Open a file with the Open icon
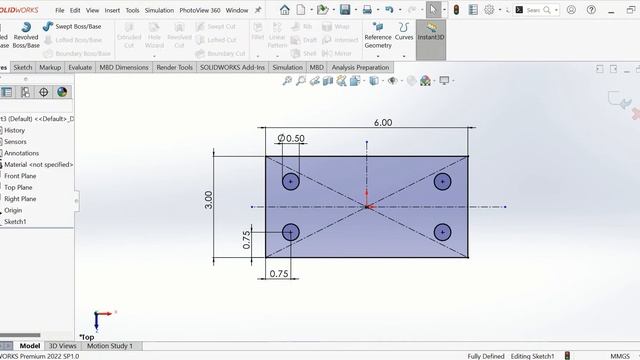The image size is (640, 360). 322,10
